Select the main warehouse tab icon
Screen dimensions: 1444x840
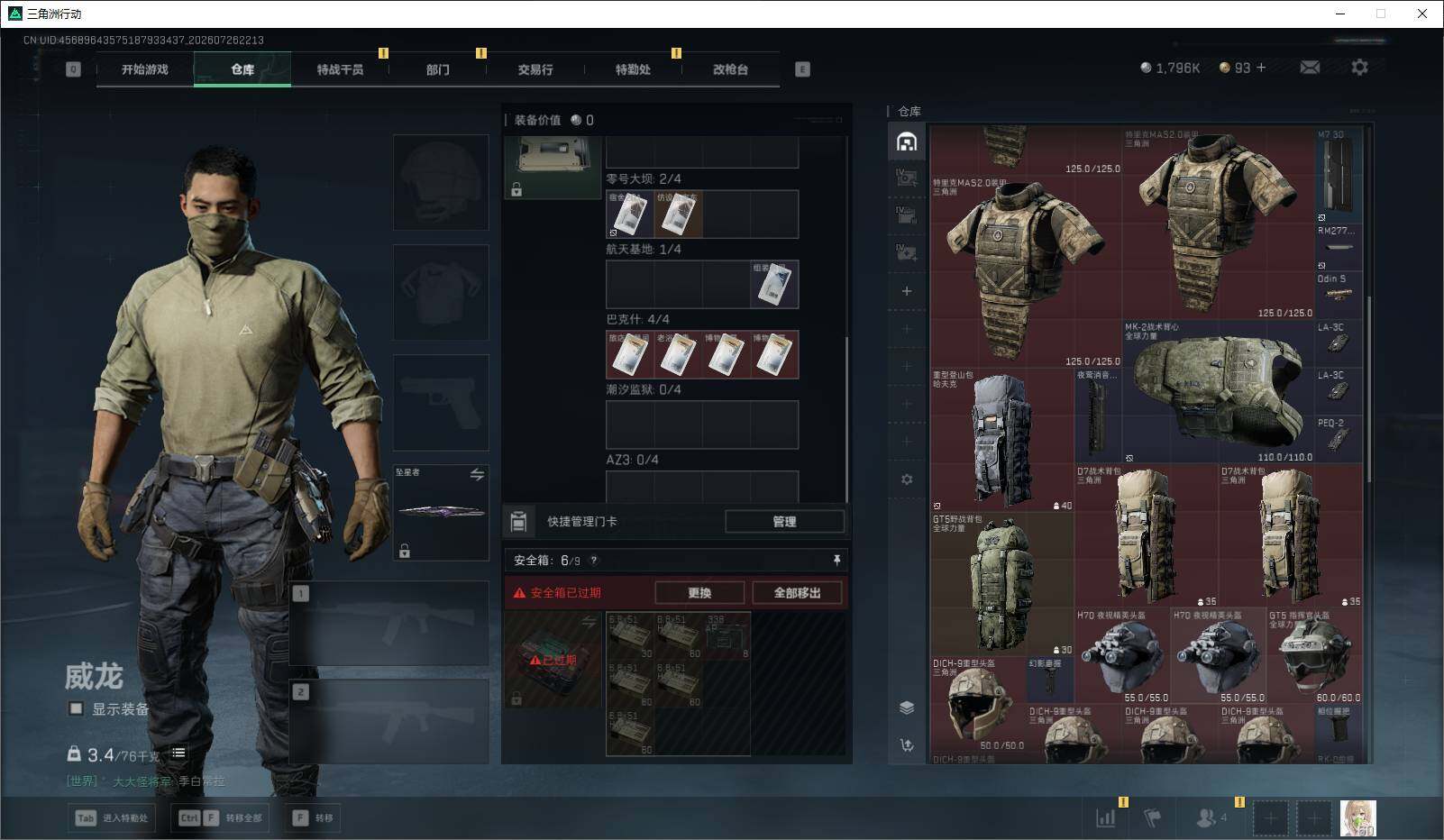coord(907,142)
